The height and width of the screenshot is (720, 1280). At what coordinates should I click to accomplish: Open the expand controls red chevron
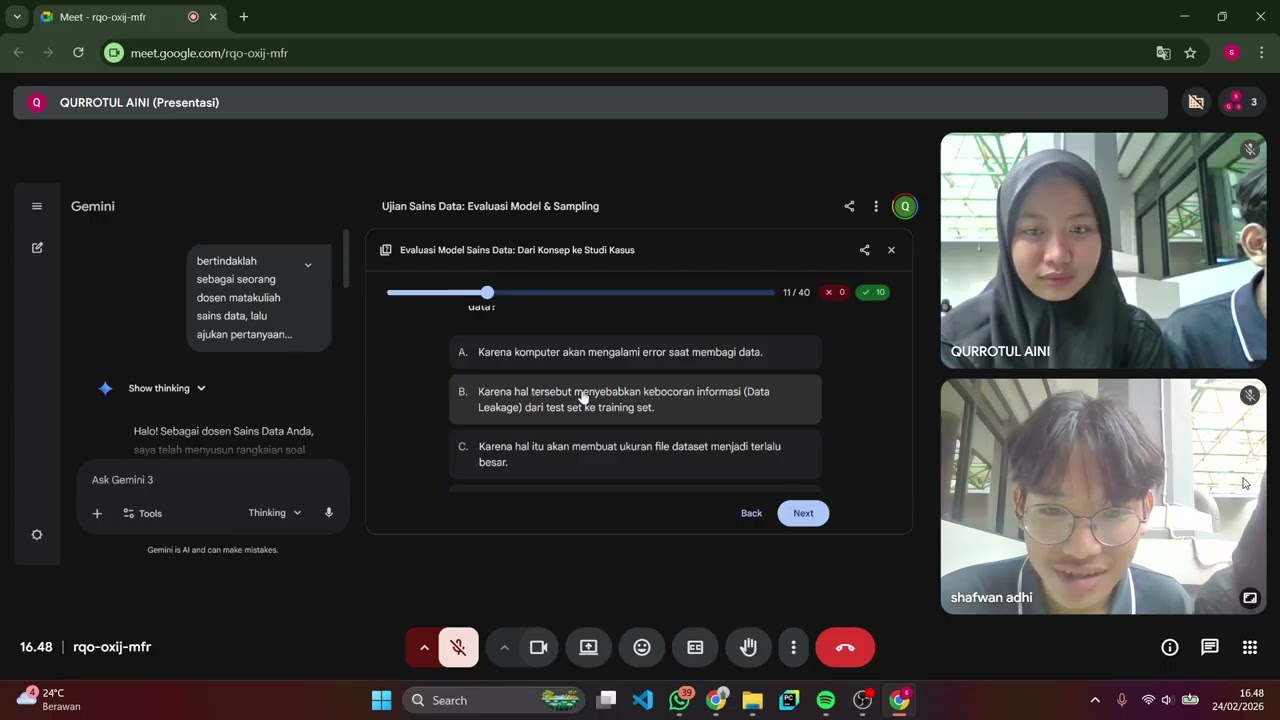[424, 647]
